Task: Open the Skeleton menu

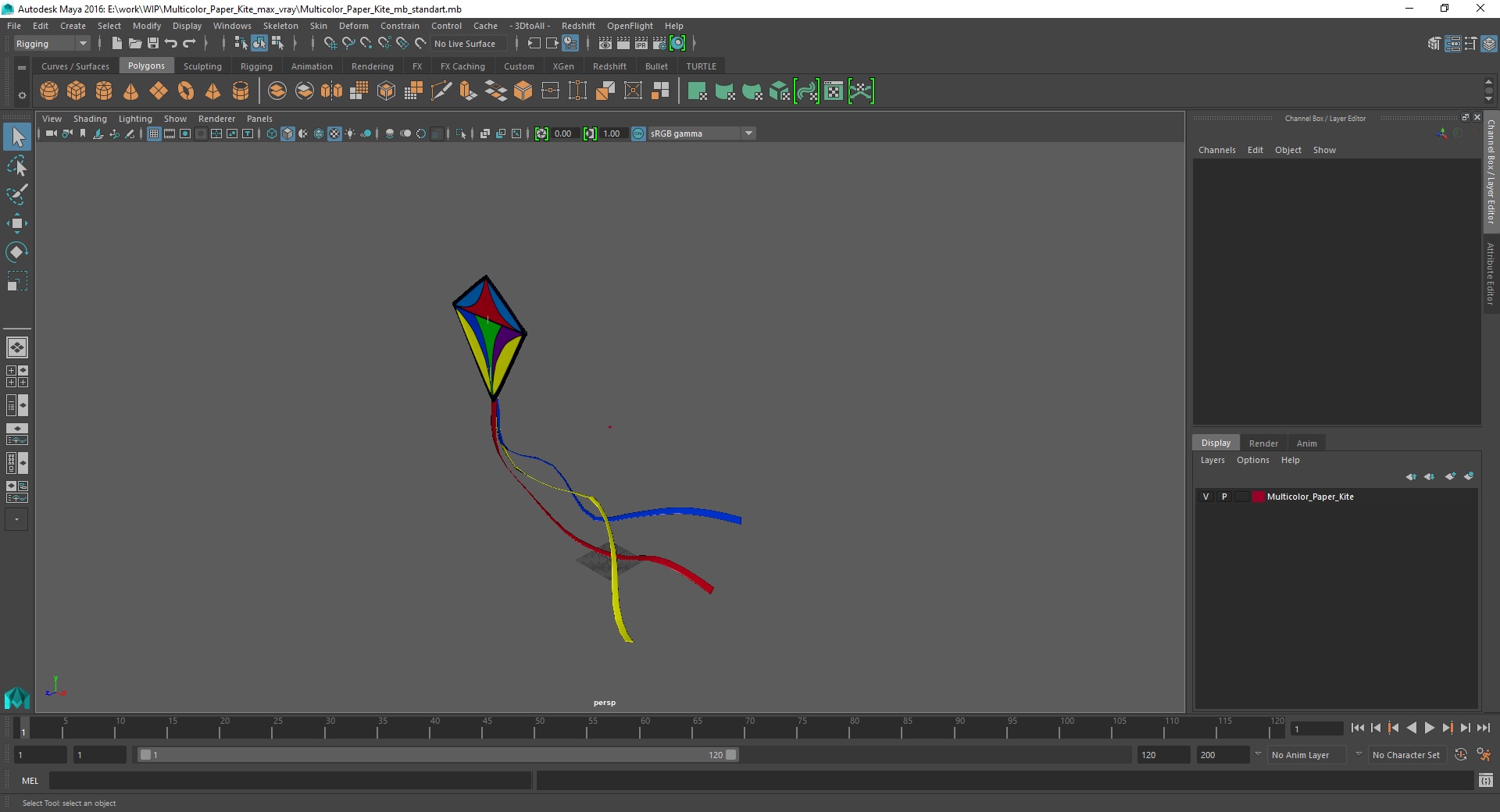Action: pyautogui.click(x=280, y=26)
